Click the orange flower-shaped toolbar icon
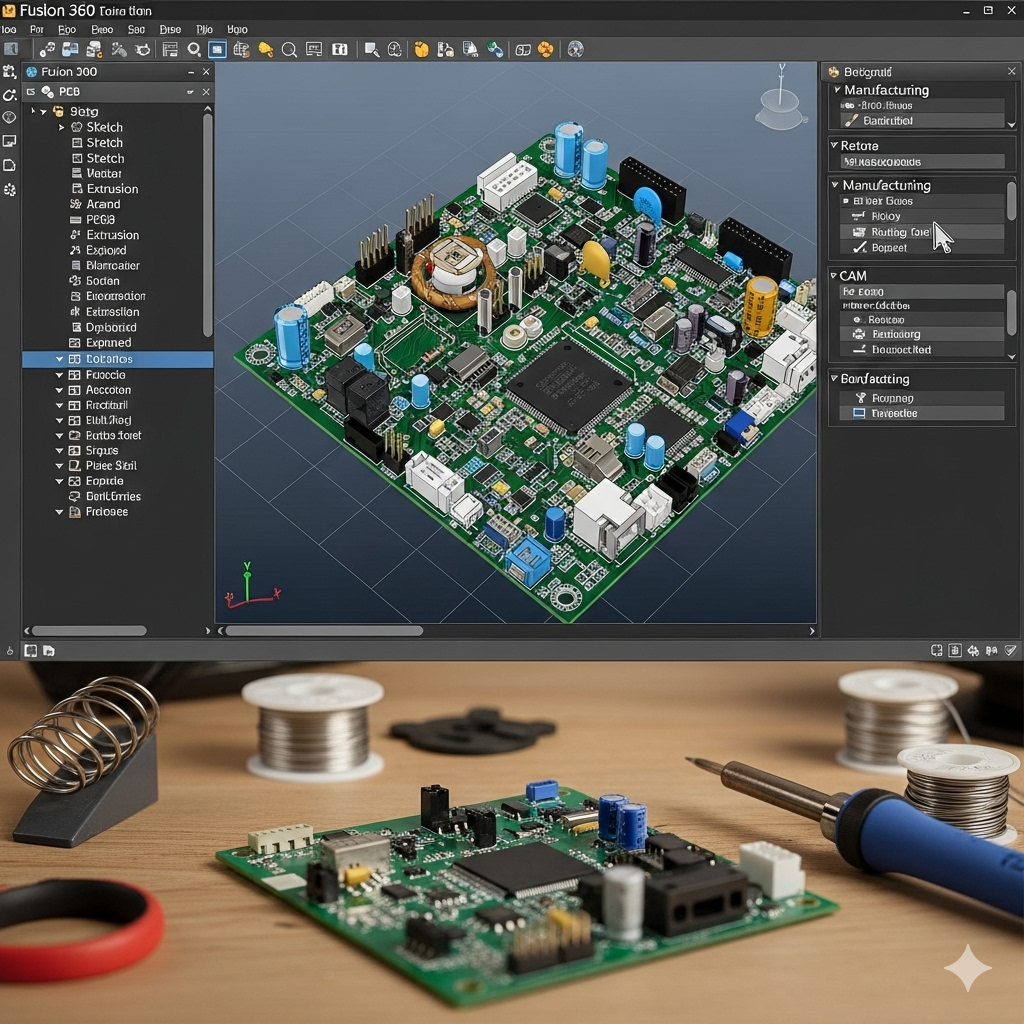 pos(545,50)
